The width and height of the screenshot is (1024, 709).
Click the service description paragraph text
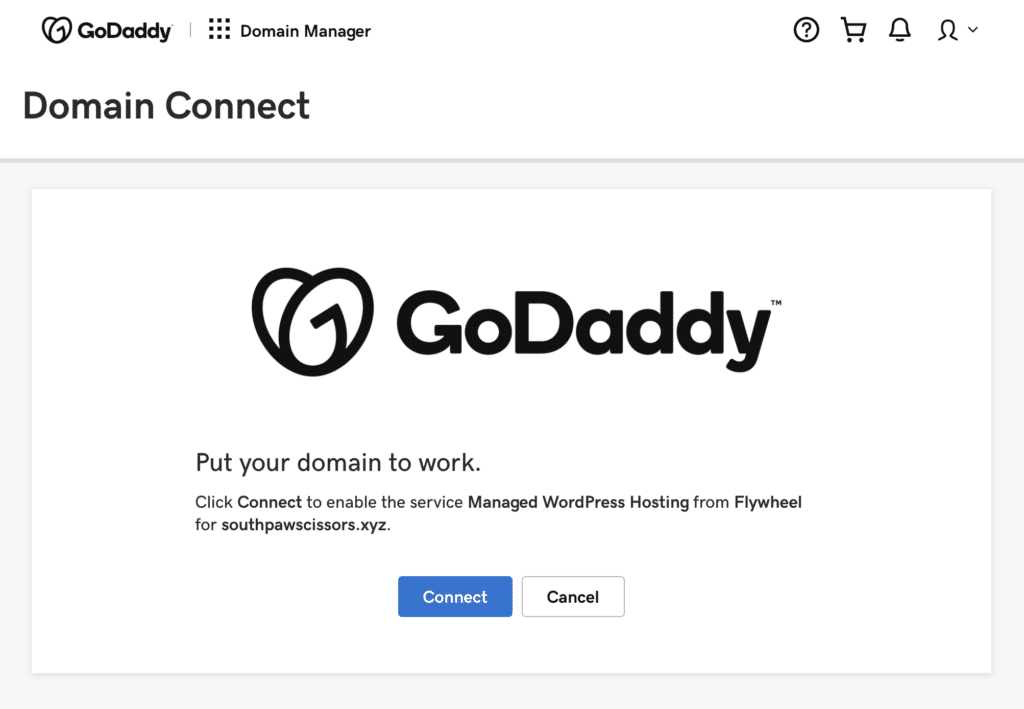[x=497, y=512]
